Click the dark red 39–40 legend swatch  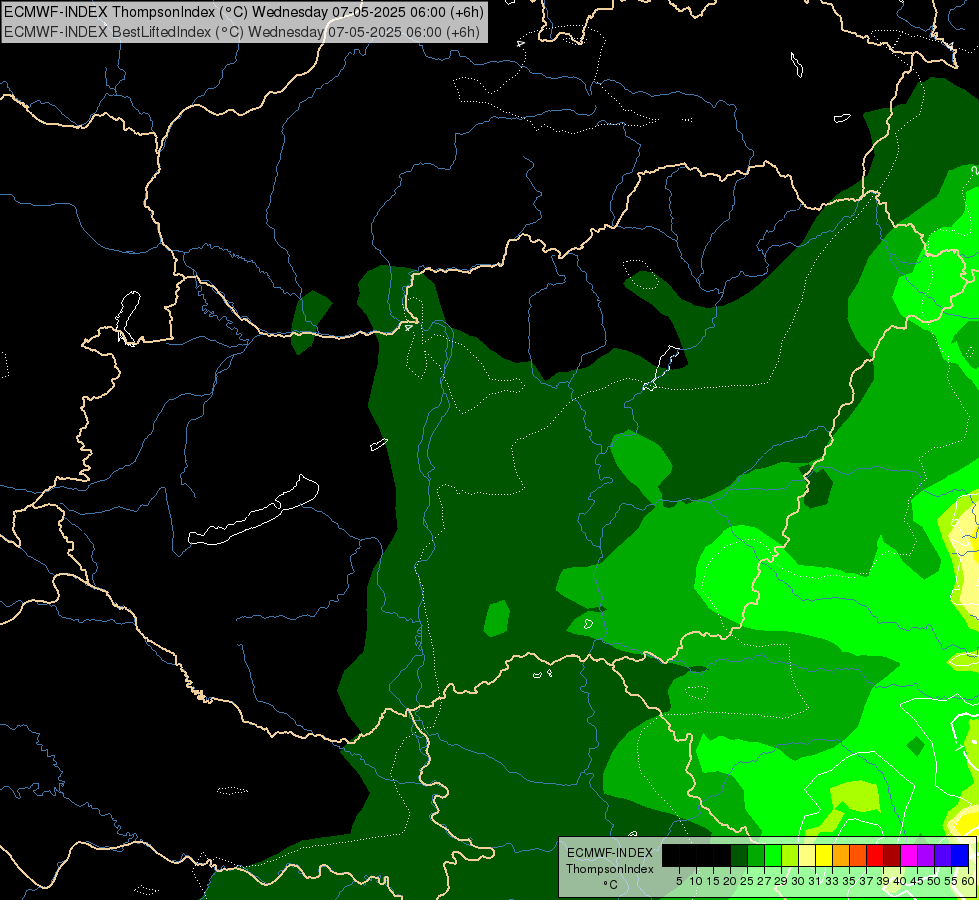(x=892, y=855)
